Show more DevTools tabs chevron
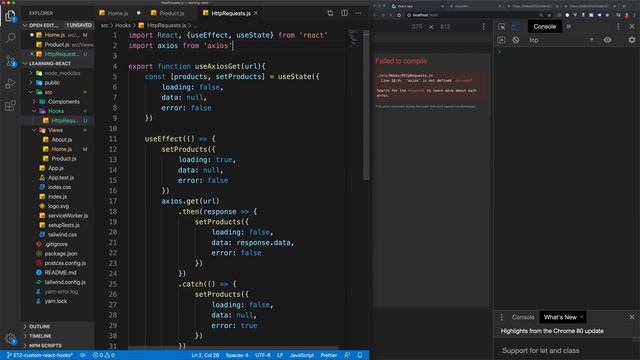Viewport: 640px width, 360px height. (x=569, y=27)
